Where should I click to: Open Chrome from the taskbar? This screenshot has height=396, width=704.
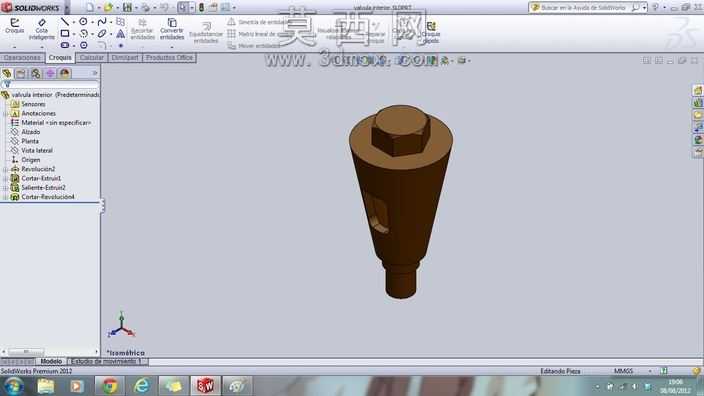click(110, 386)
